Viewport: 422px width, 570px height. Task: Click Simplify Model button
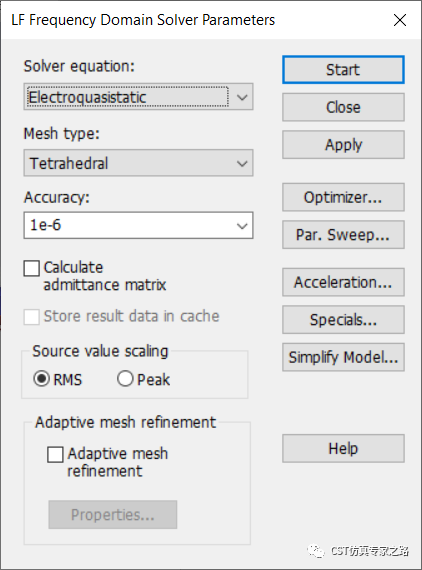pyautogui.click(x=343, y=357)
